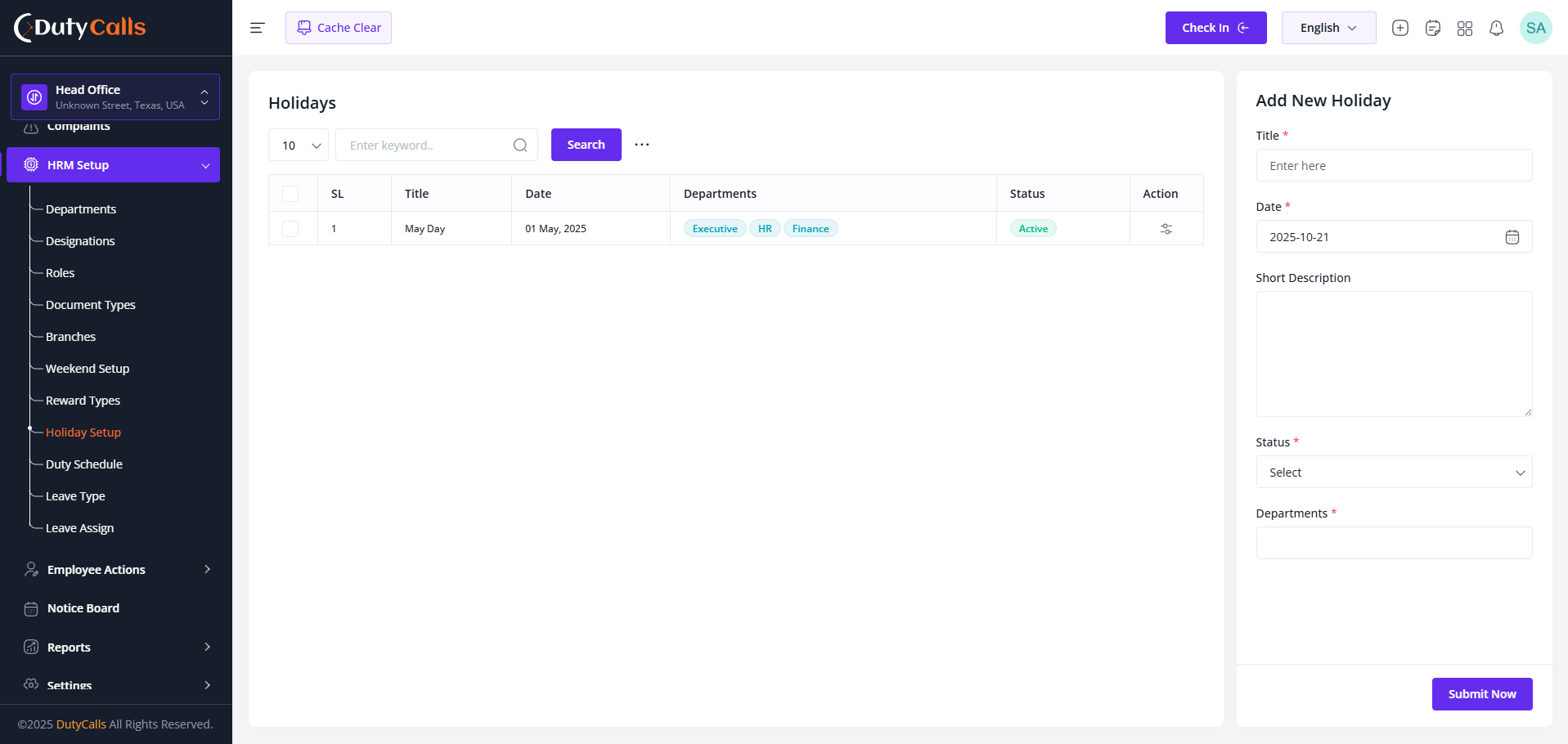The height and width of the screenshot is (744, 1568).
Task: Open Reward Types in the sidebar
Action: [83, 401]
